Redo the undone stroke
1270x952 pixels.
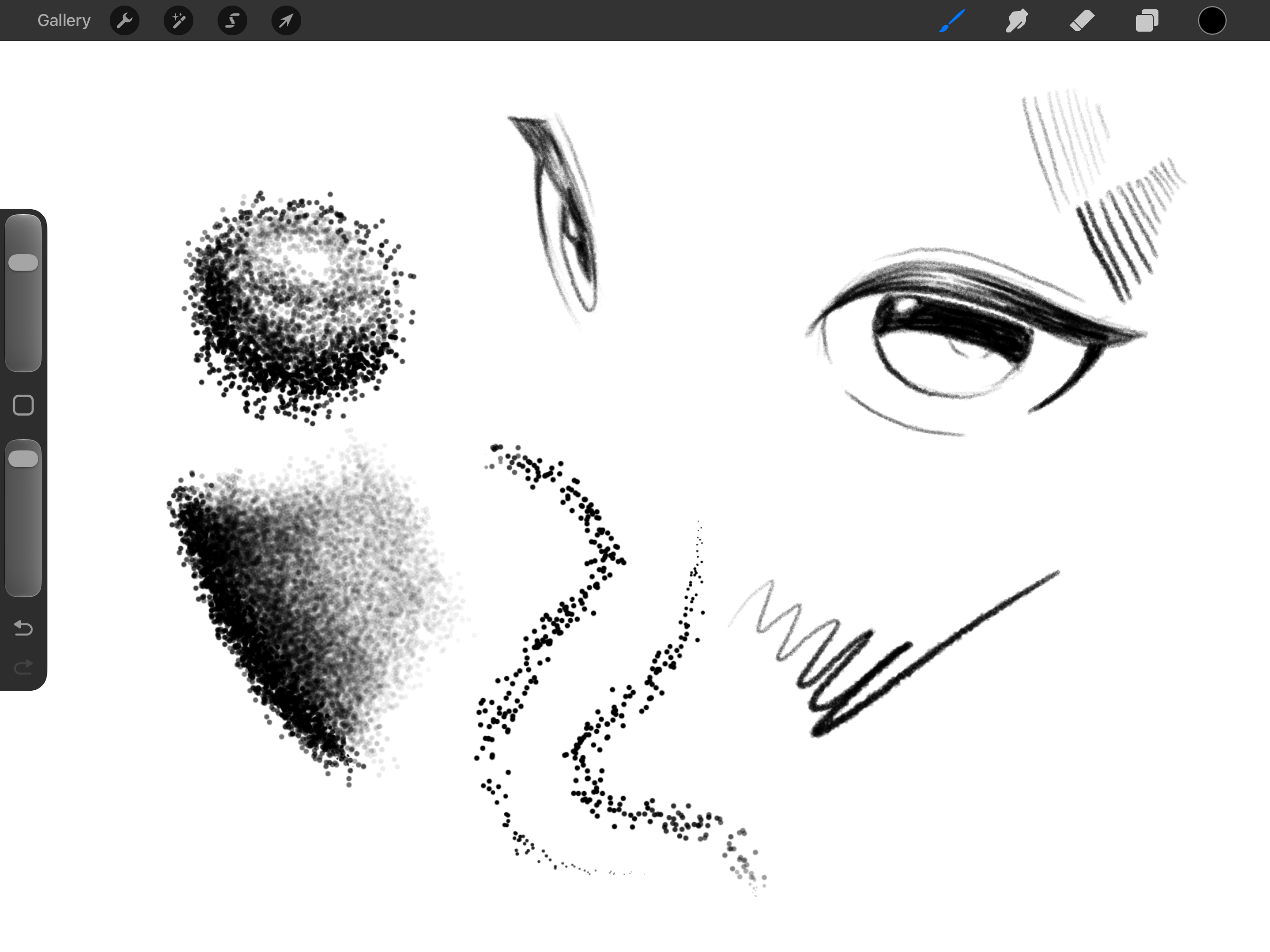point(24,667)
